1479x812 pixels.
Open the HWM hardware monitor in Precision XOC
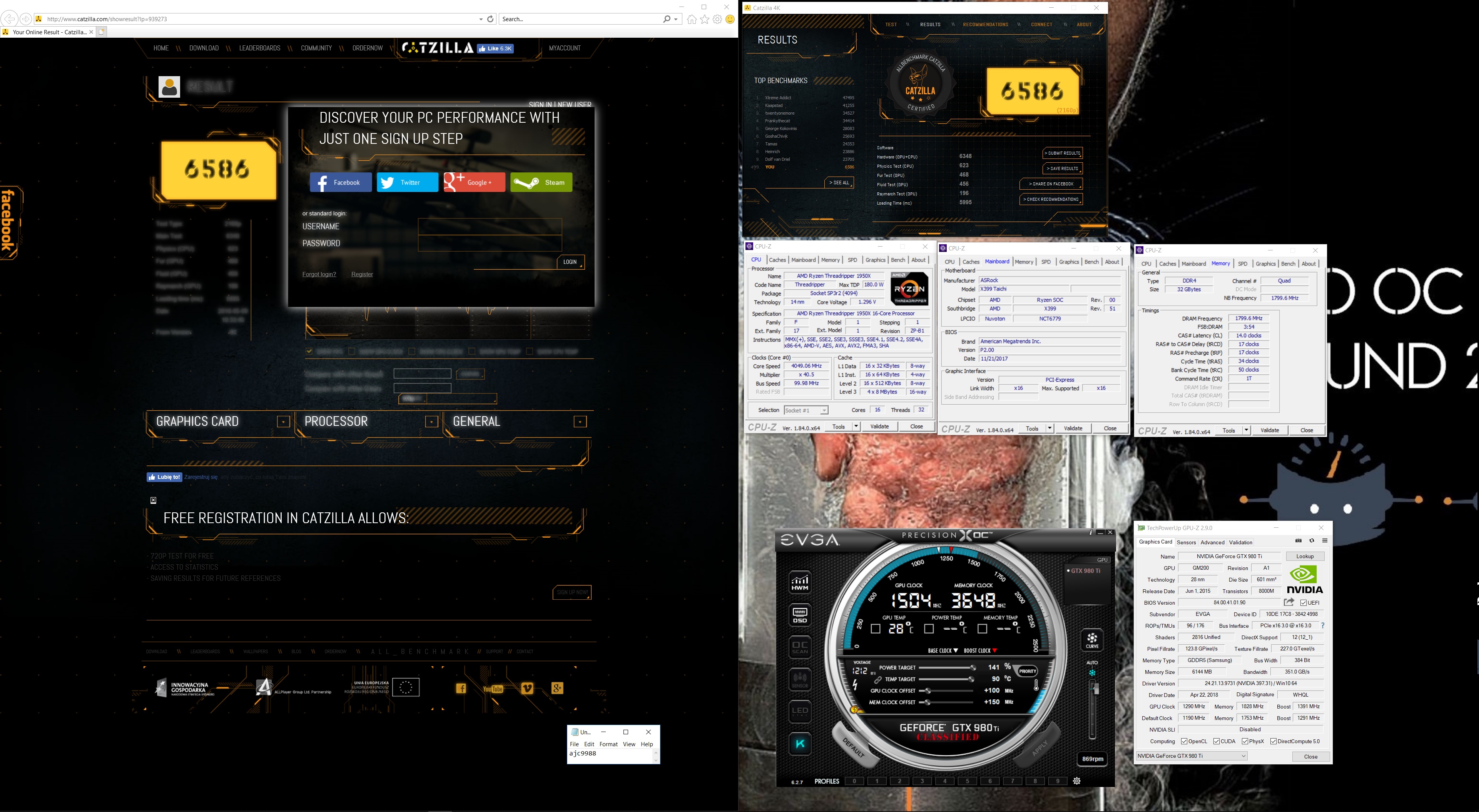point(800,582)
